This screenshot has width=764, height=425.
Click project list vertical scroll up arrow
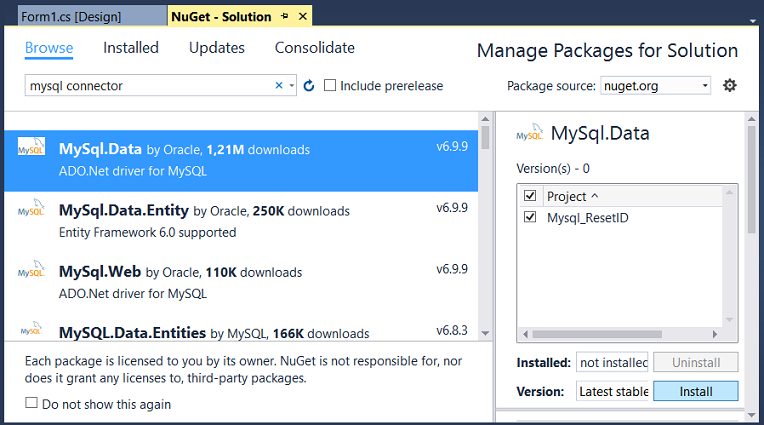point(729,193)
